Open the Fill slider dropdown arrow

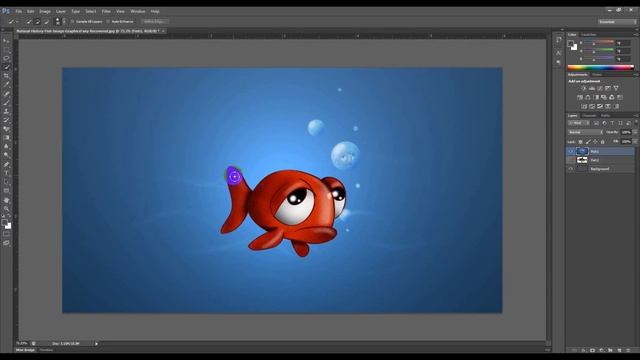[635, 142]
